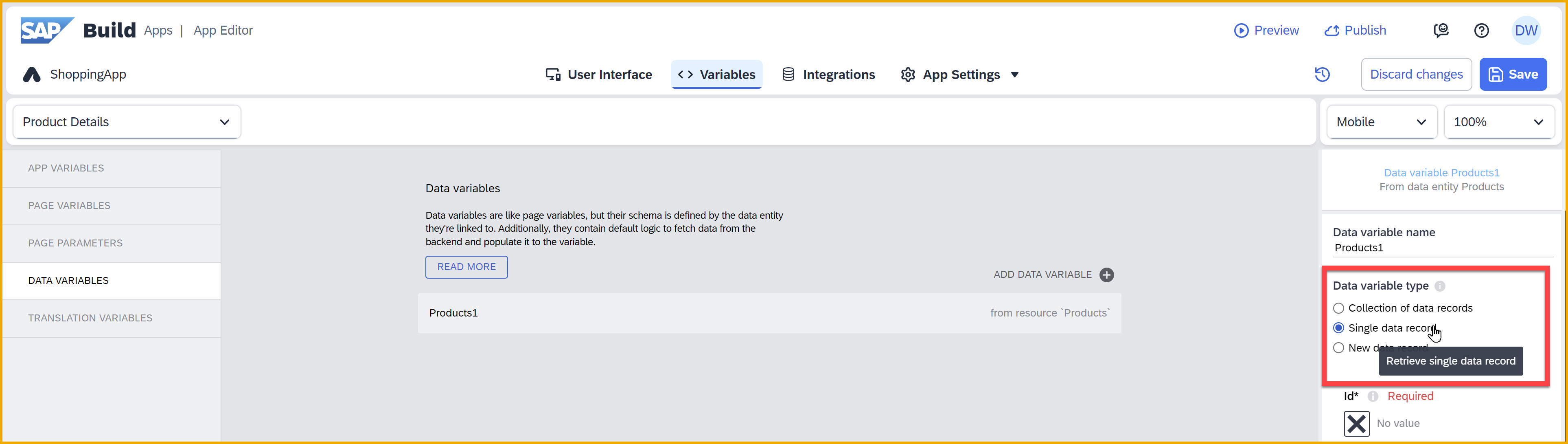The height and width of the screenshot is (444, 1568).
Task: Select PAGE PARAMETERS in sidebar
Action: pos(112,243)
